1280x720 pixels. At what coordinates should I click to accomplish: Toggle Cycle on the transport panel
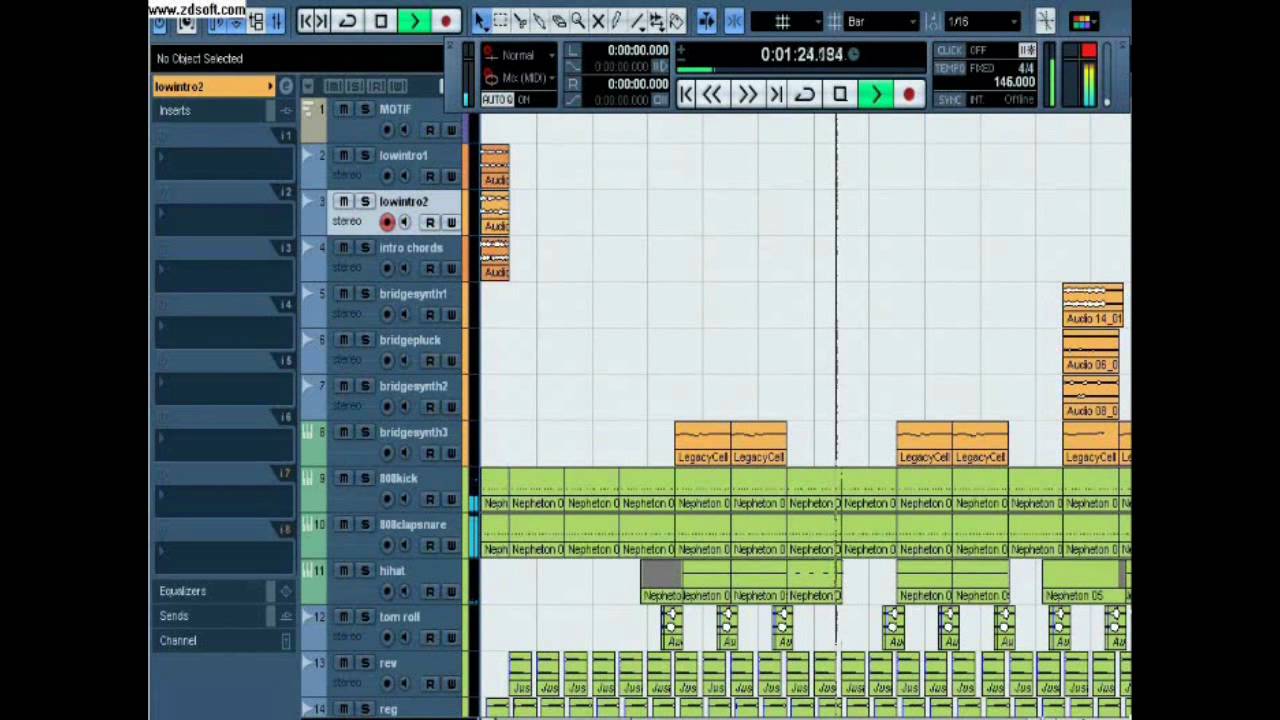click(805, 95)
